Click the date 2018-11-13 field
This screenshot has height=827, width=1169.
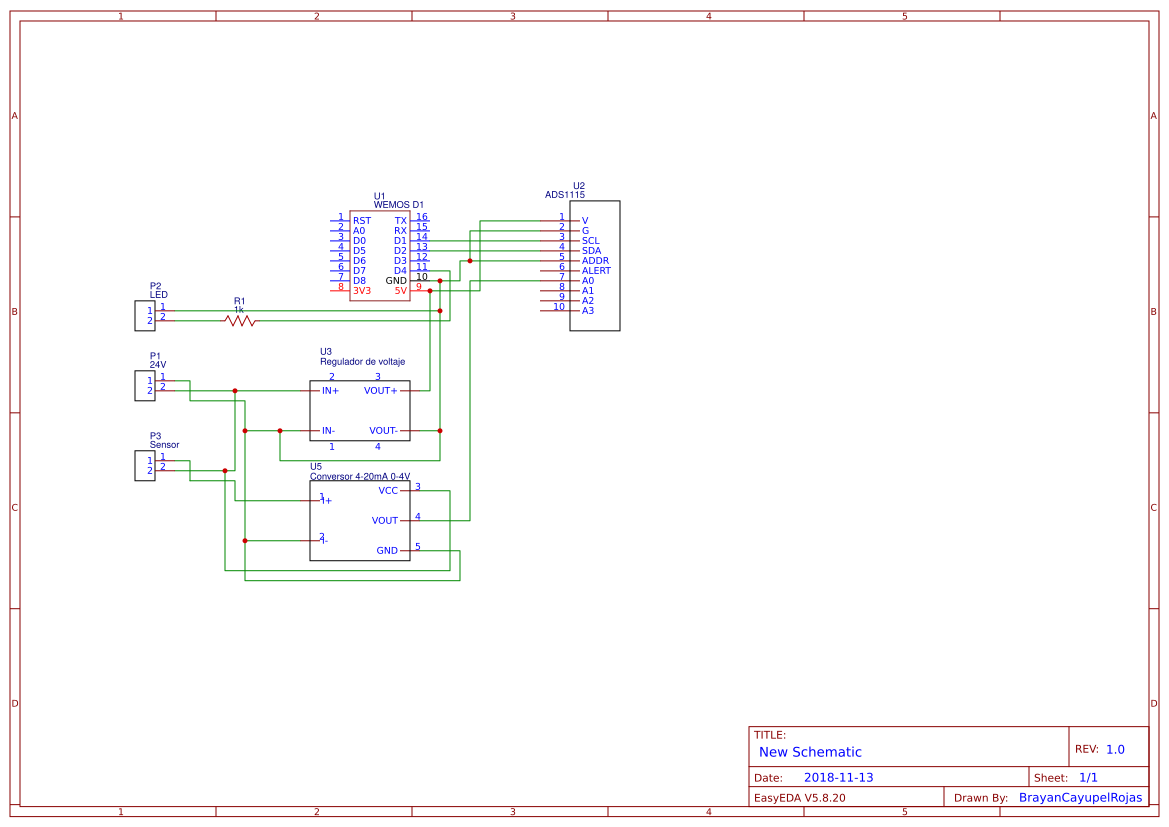pos(840,776)
